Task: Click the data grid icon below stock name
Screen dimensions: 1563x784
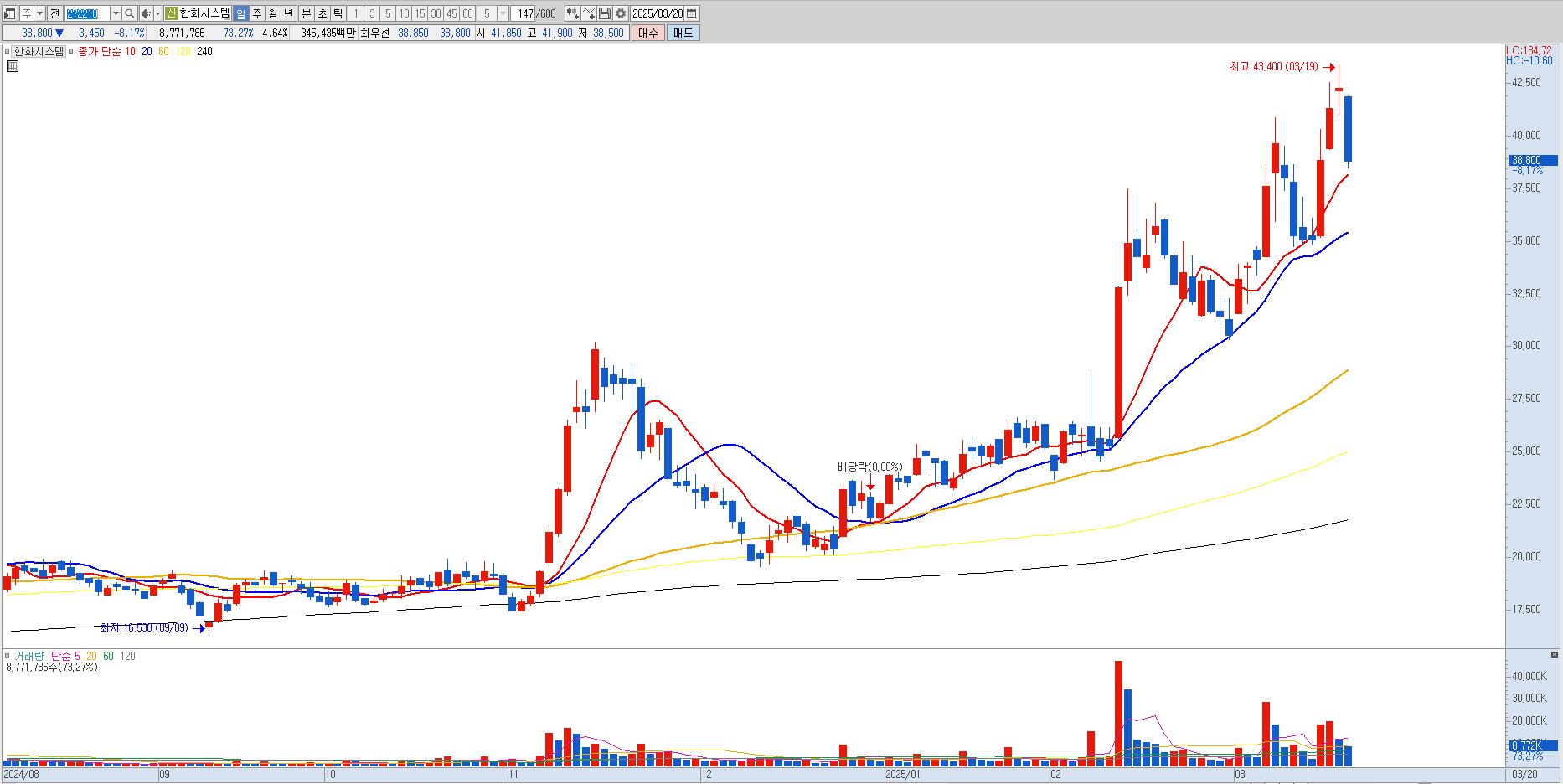Action: [x=12, y=66]
